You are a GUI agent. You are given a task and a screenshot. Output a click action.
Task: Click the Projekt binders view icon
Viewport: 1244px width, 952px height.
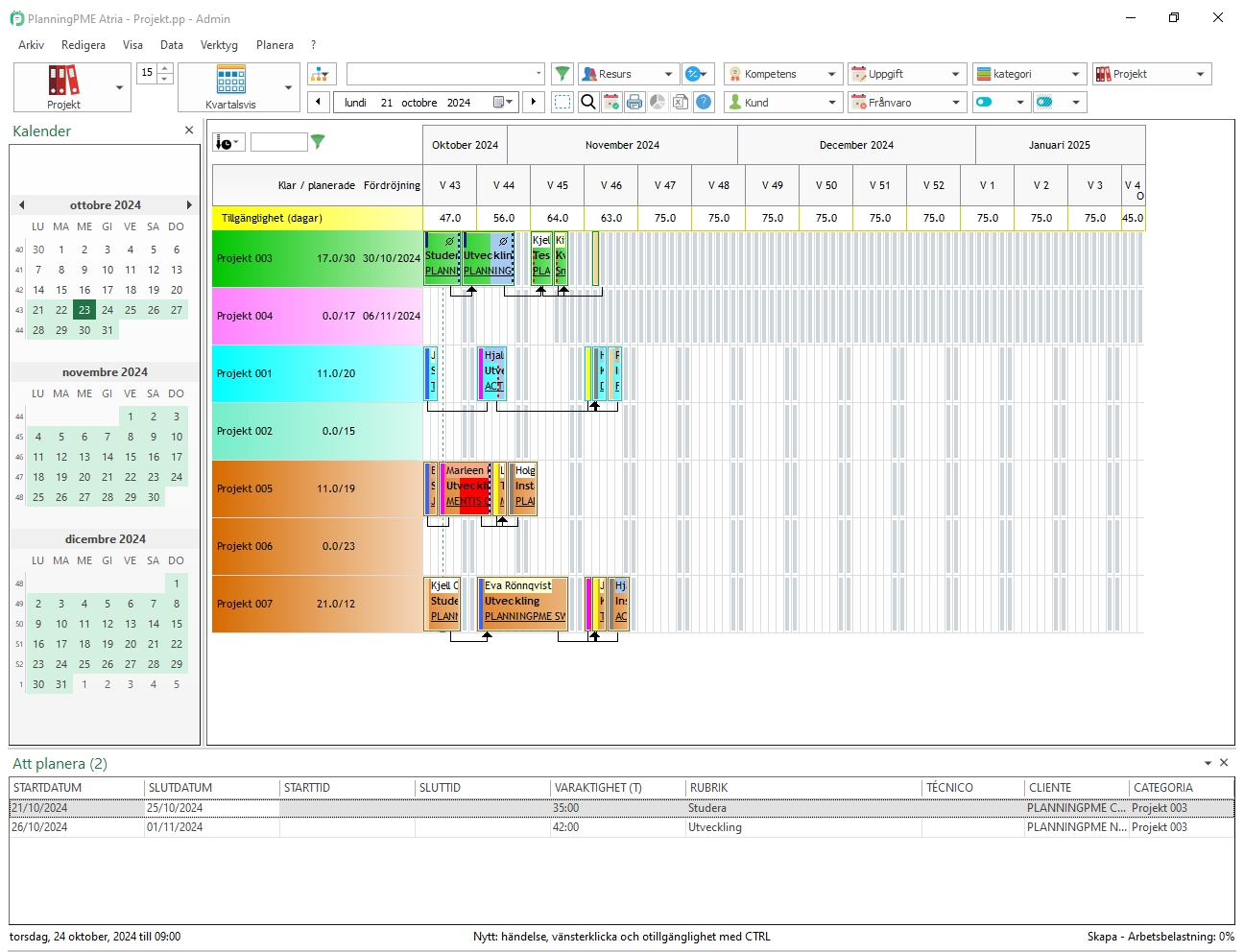coord(63,81)
